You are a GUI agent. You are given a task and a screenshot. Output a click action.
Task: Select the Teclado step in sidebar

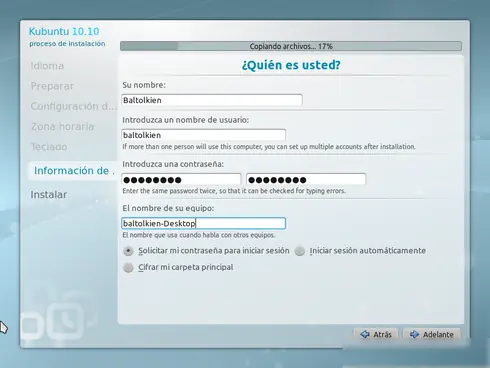(x=49, y=147)
